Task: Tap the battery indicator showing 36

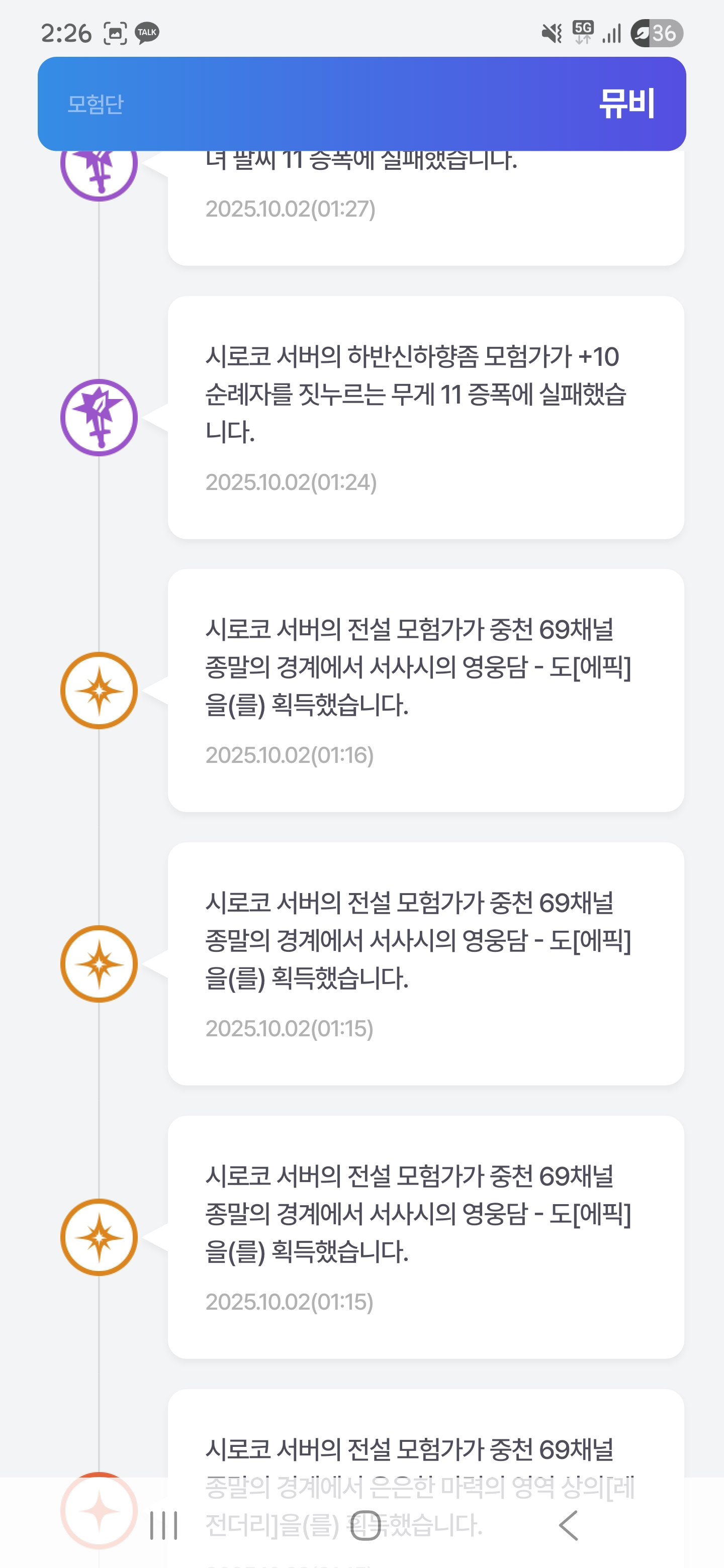Action: pos(657,33)
